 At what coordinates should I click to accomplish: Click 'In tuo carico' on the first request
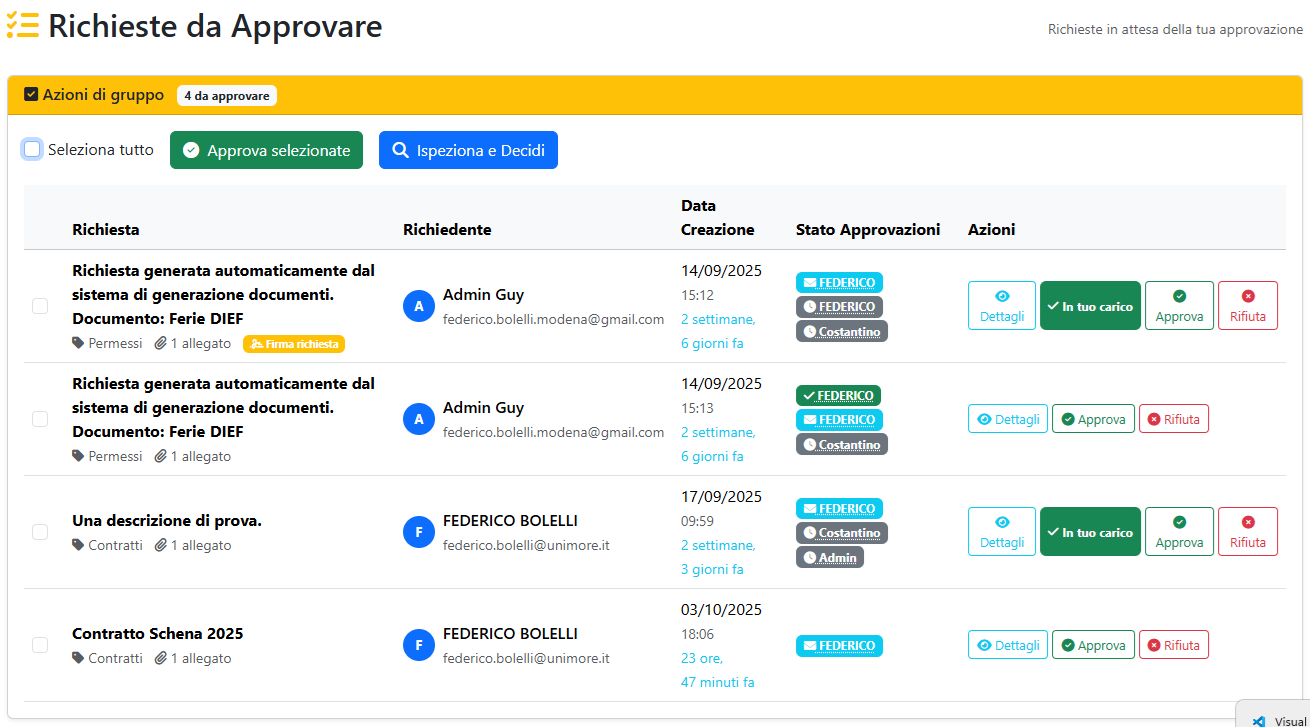coord(1089,306)
